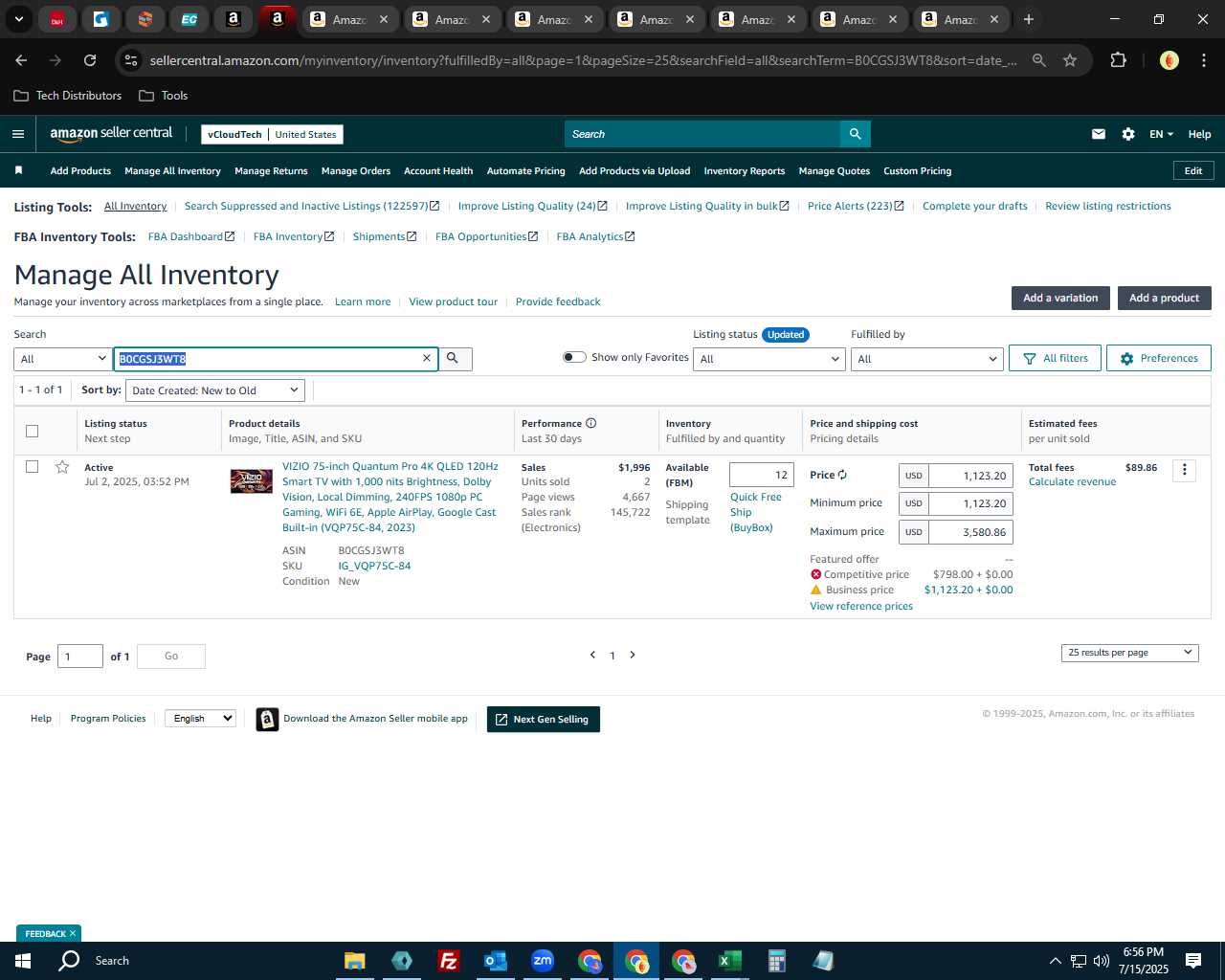Clear the inventory search field X

(x=427, y=358)
